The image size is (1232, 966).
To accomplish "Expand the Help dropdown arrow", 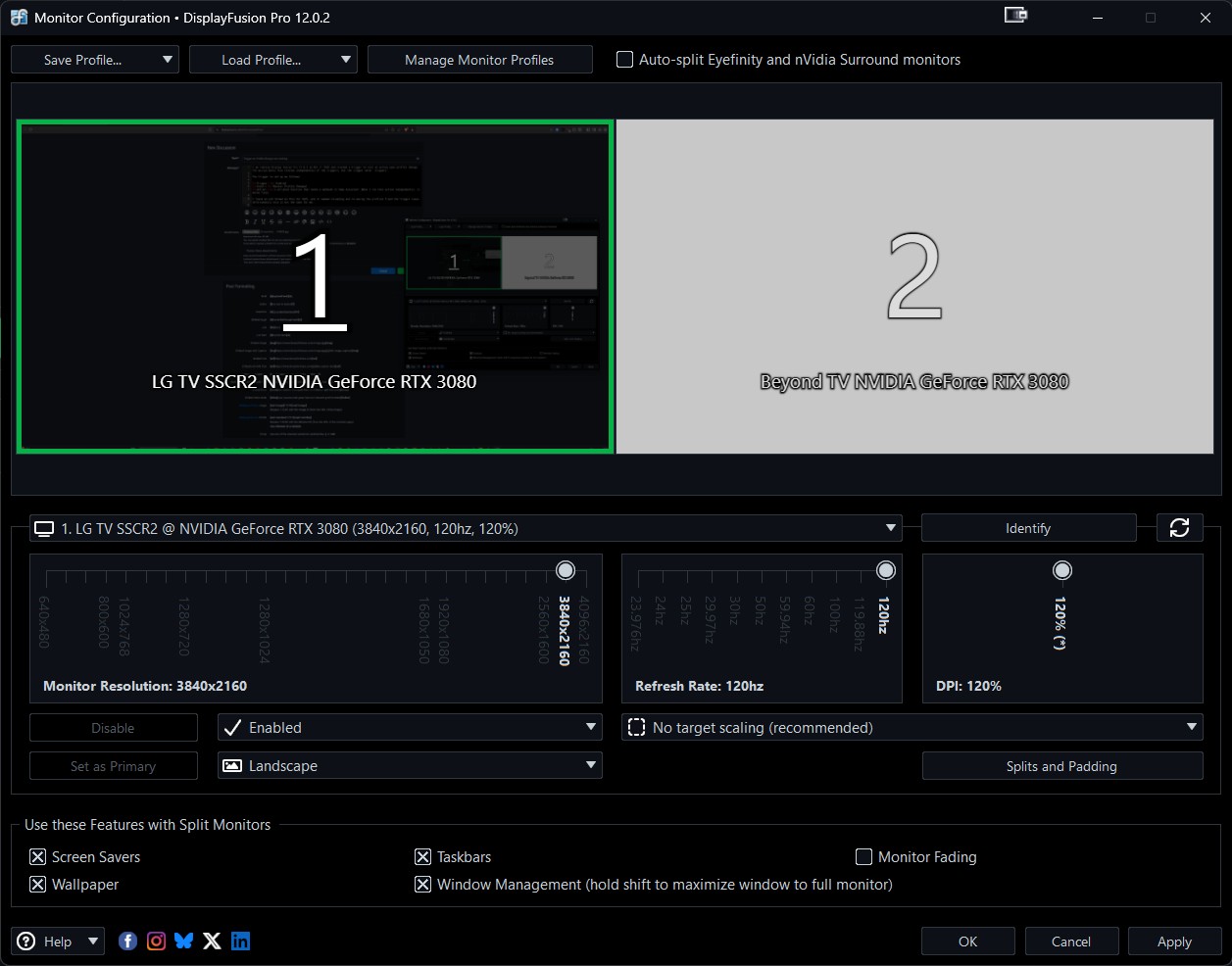I will click(93, 942).
